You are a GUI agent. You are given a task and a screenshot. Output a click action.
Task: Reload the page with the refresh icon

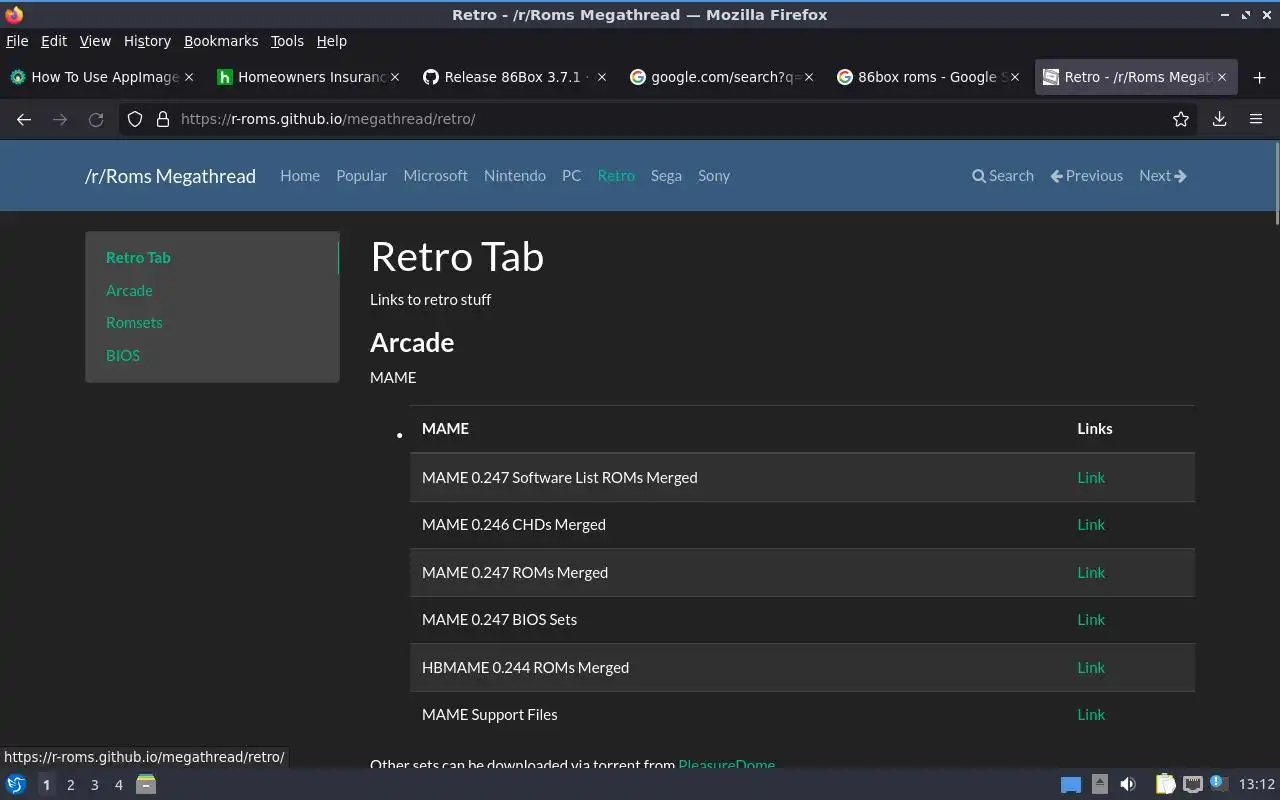[96, 119]
